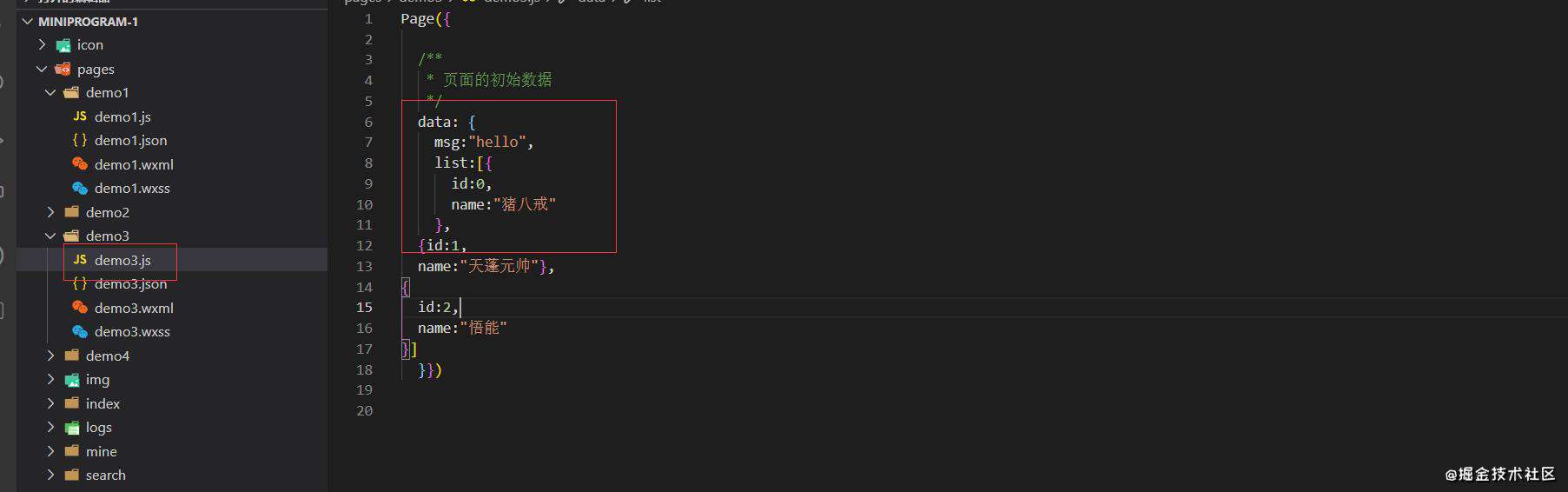The height and width of the screenshot is (492, 1568).
Task: Collapse the demo3 folder chevron
Action: [x=50, y=236]
